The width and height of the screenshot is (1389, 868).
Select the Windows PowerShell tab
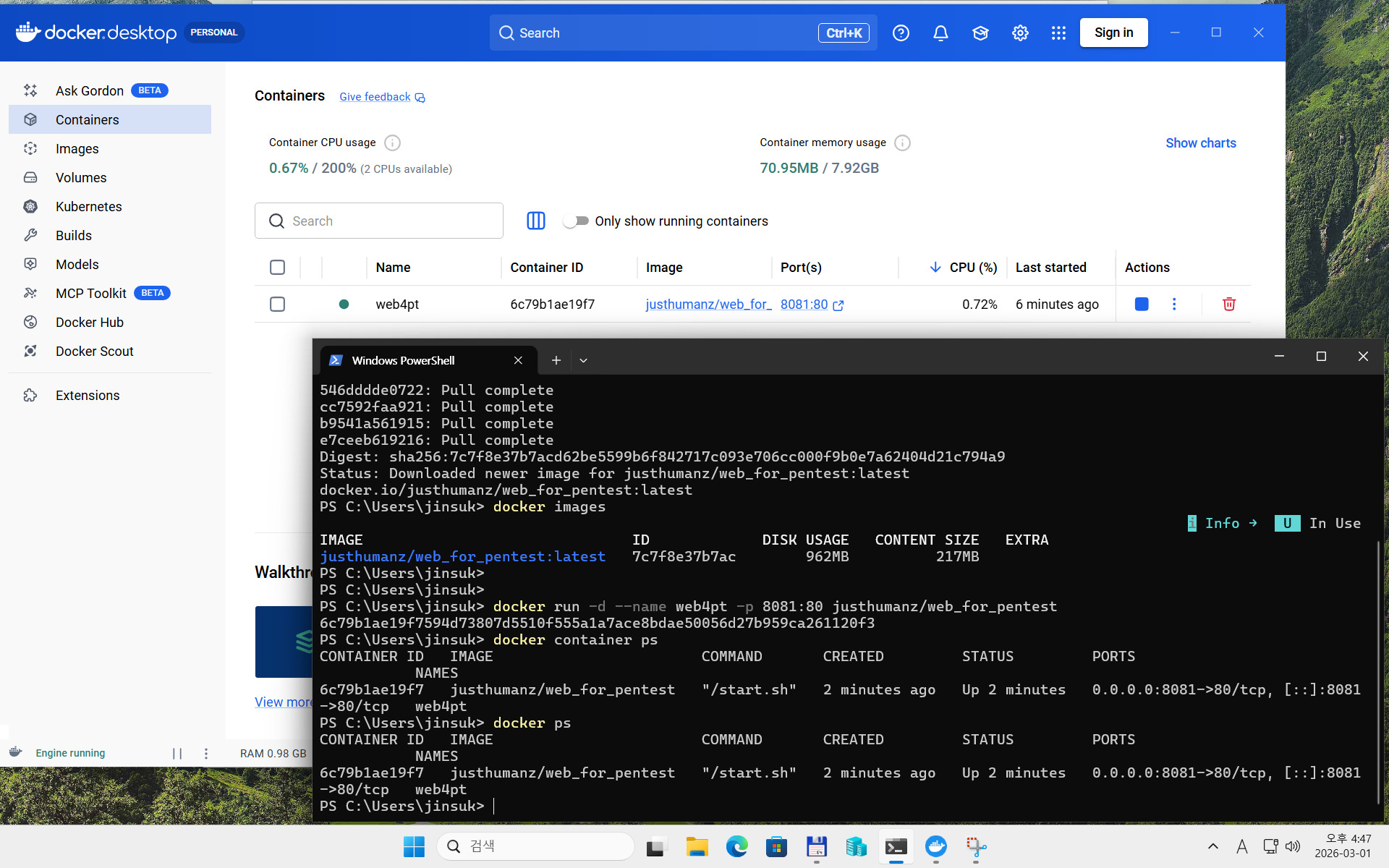coord(428,360)
